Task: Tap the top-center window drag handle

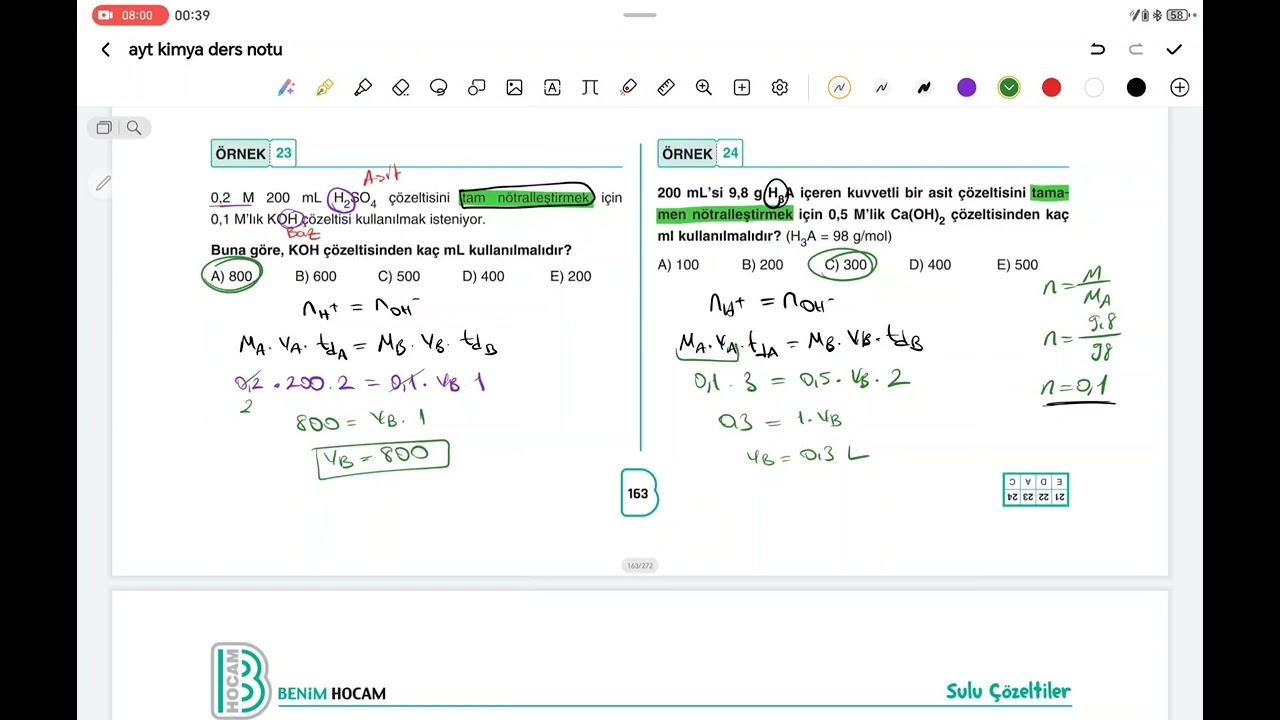Action: (640, 15)
